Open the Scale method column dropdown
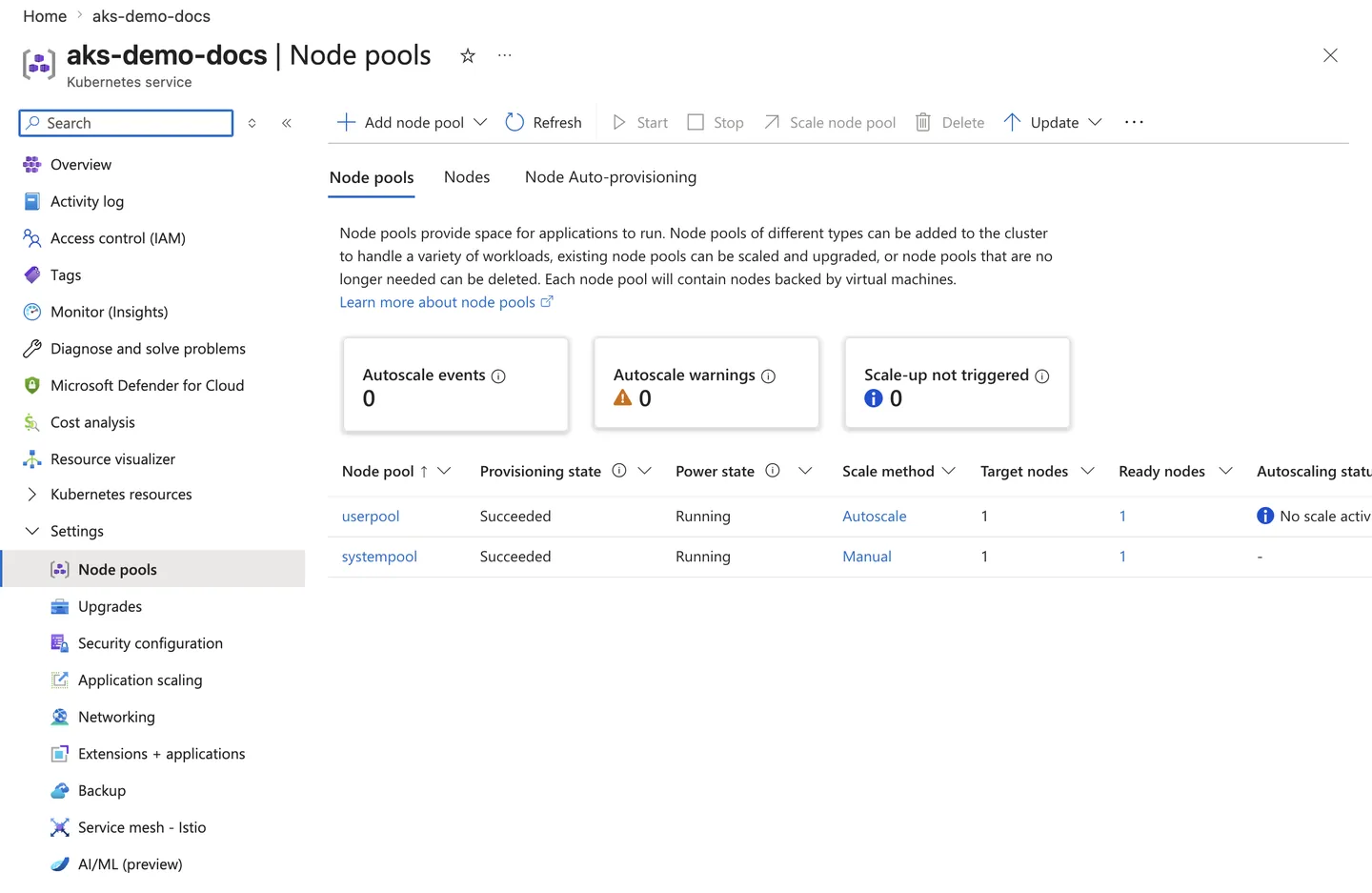Viewport: 1372px width, 893px height. click(949, 471)
